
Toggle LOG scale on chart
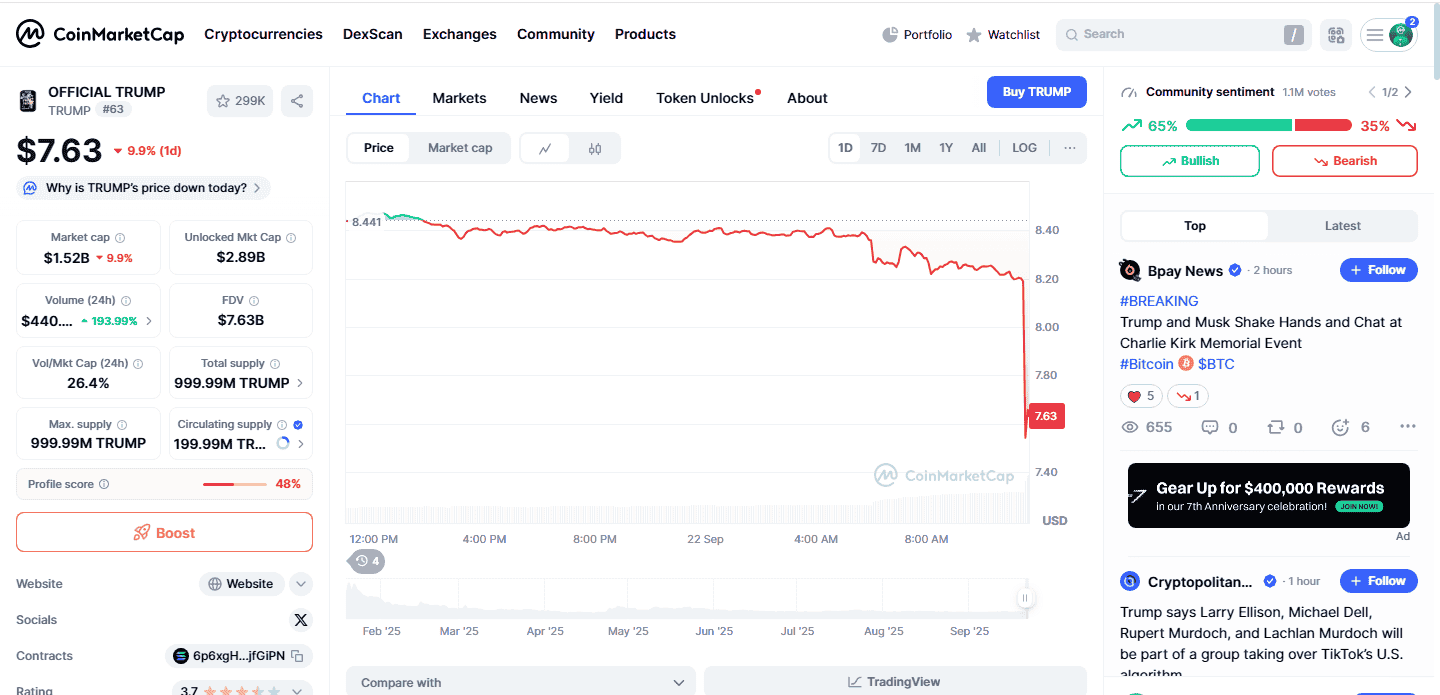tap(1025, 148)
